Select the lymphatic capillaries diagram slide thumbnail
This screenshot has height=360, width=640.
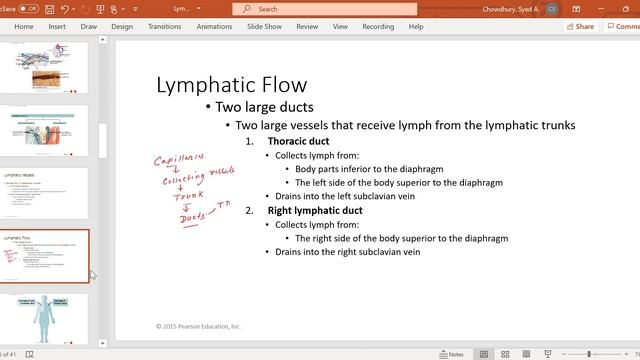[x=44, y=67]
